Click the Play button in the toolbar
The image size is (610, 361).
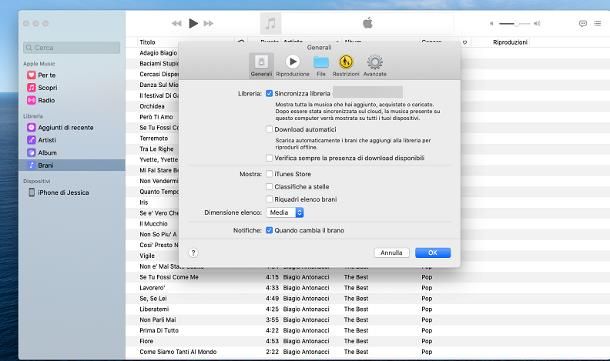tap(193, 23)
